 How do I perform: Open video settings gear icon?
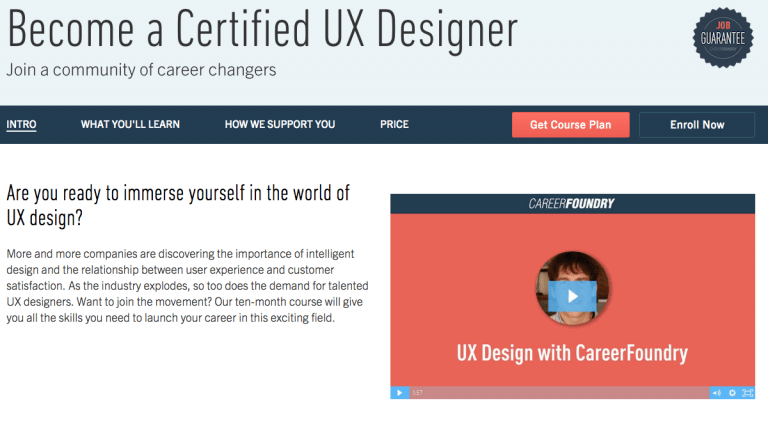click(x=732, y=392)
